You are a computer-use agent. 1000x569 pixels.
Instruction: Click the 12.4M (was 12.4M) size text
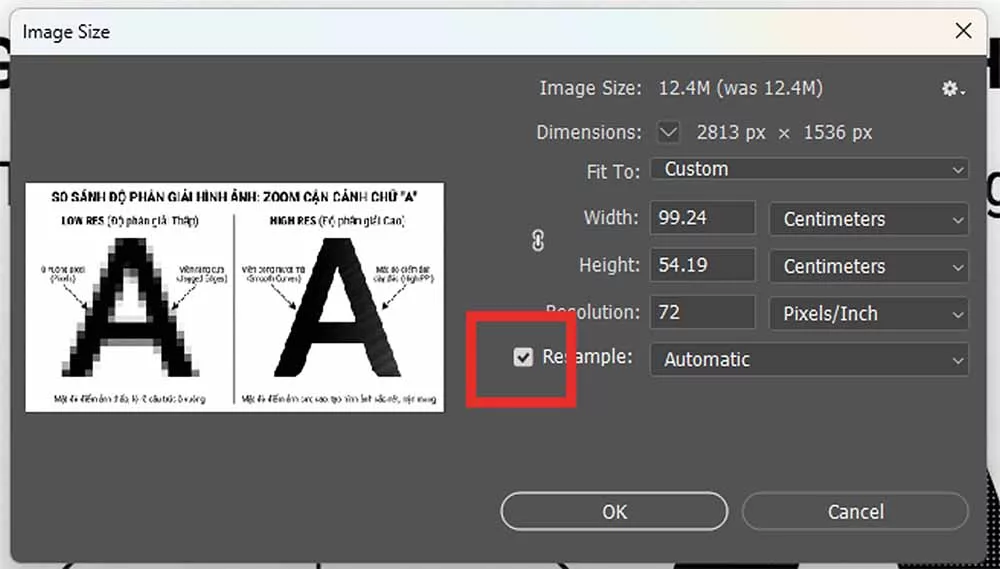click(740, 88)
